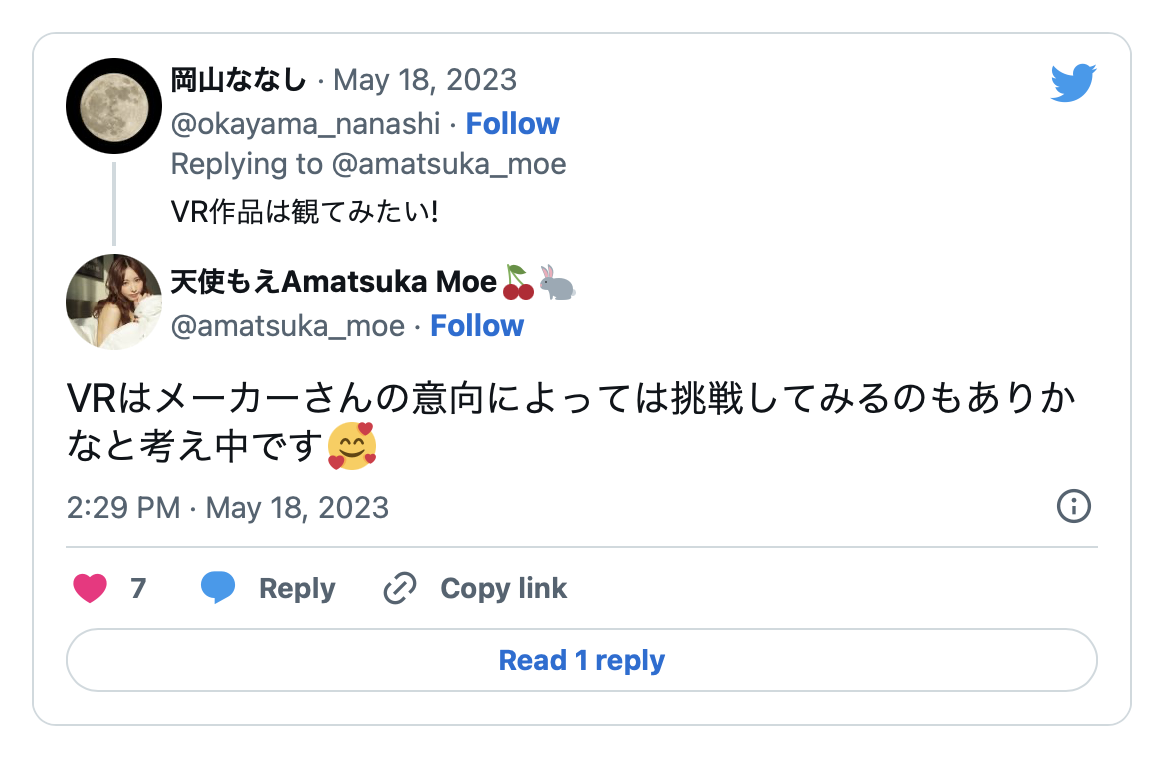The height and width of the screenshot is (766, 1156).
Task: Click the chain link copy icon
Action: tap(400, 588)
